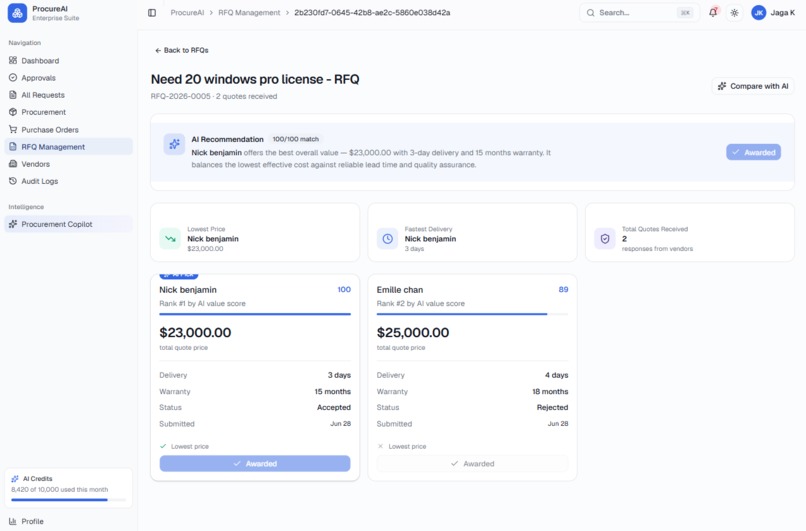Screen dimensions: 806x531
Task: Click the top pick badge on Nick's card
Action: (x=179, y=276)
